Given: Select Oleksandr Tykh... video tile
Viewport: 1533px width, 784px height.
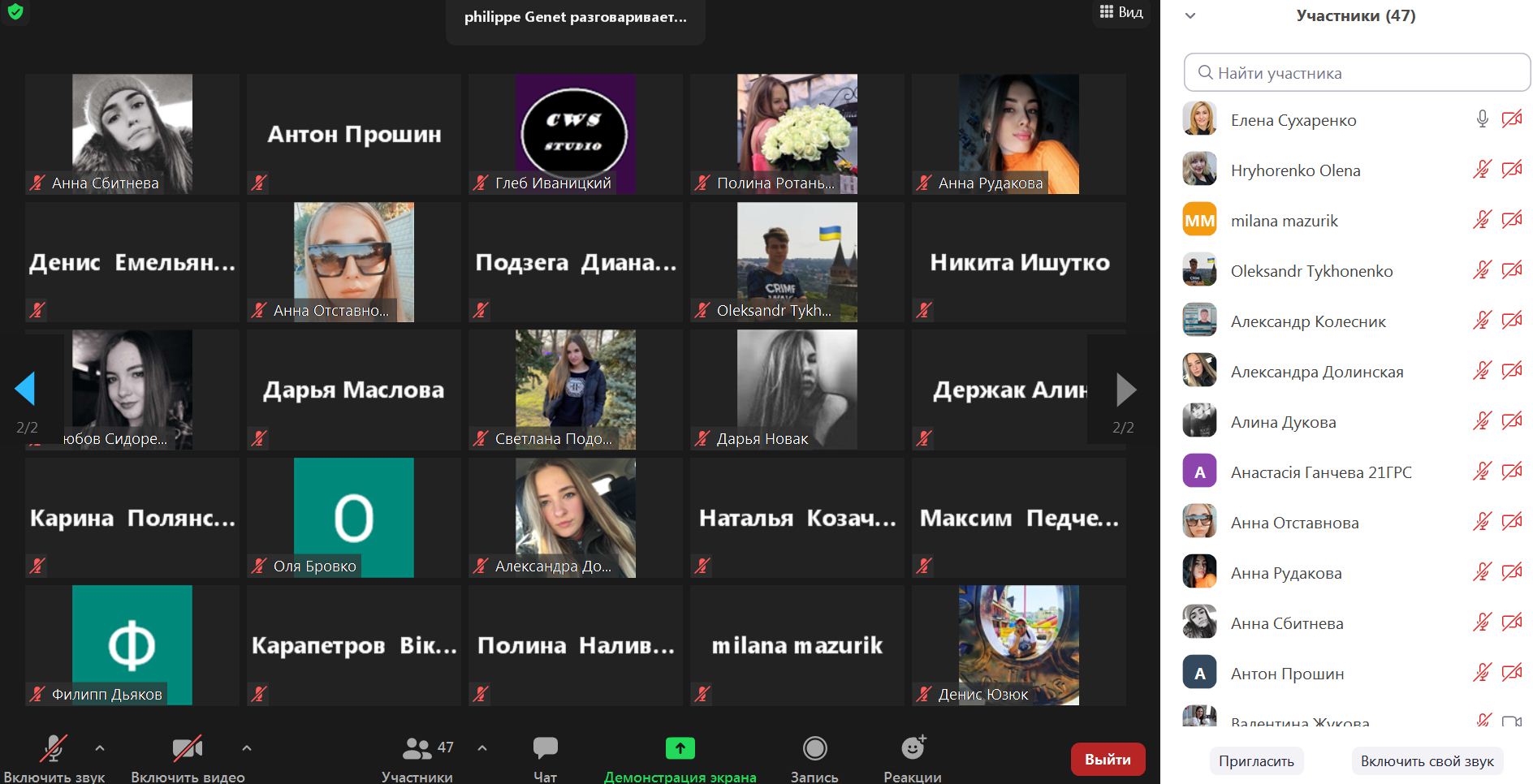Looking at the screenshot, I should click(x=797, y=262).
